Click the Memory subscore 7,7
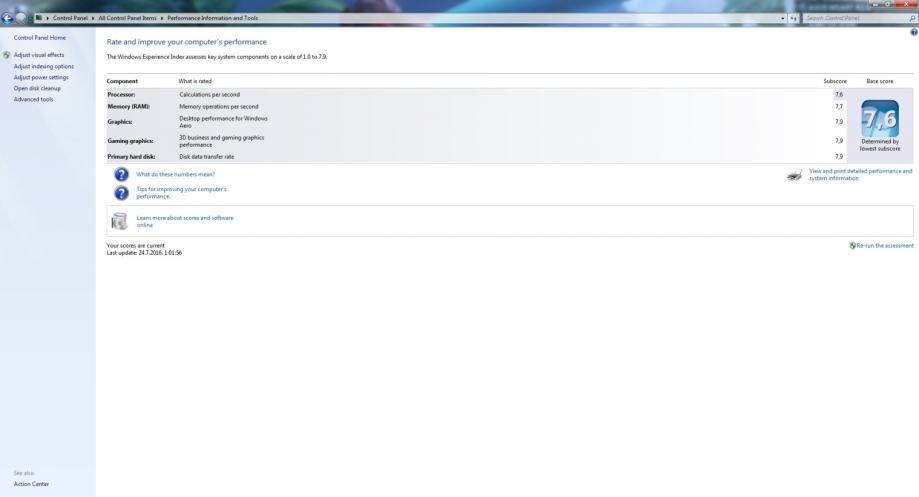The image size is (919, 497). tap(839, 107)
